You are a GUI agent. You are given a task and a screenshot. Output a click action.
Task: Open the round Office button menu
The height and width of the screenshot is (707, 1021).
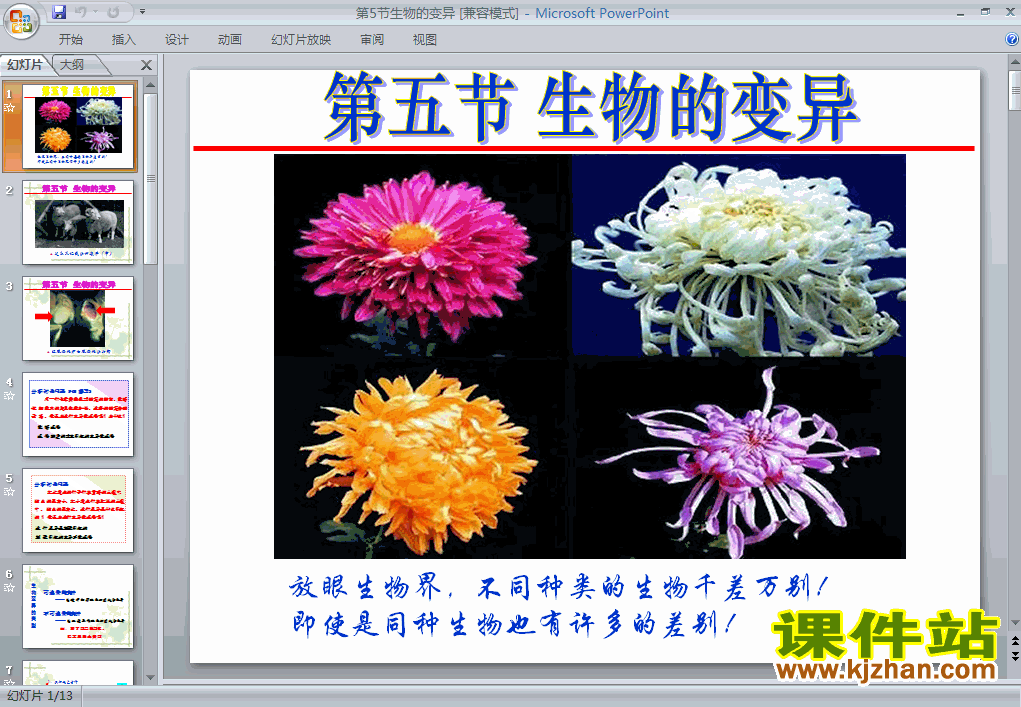point(21,22)
